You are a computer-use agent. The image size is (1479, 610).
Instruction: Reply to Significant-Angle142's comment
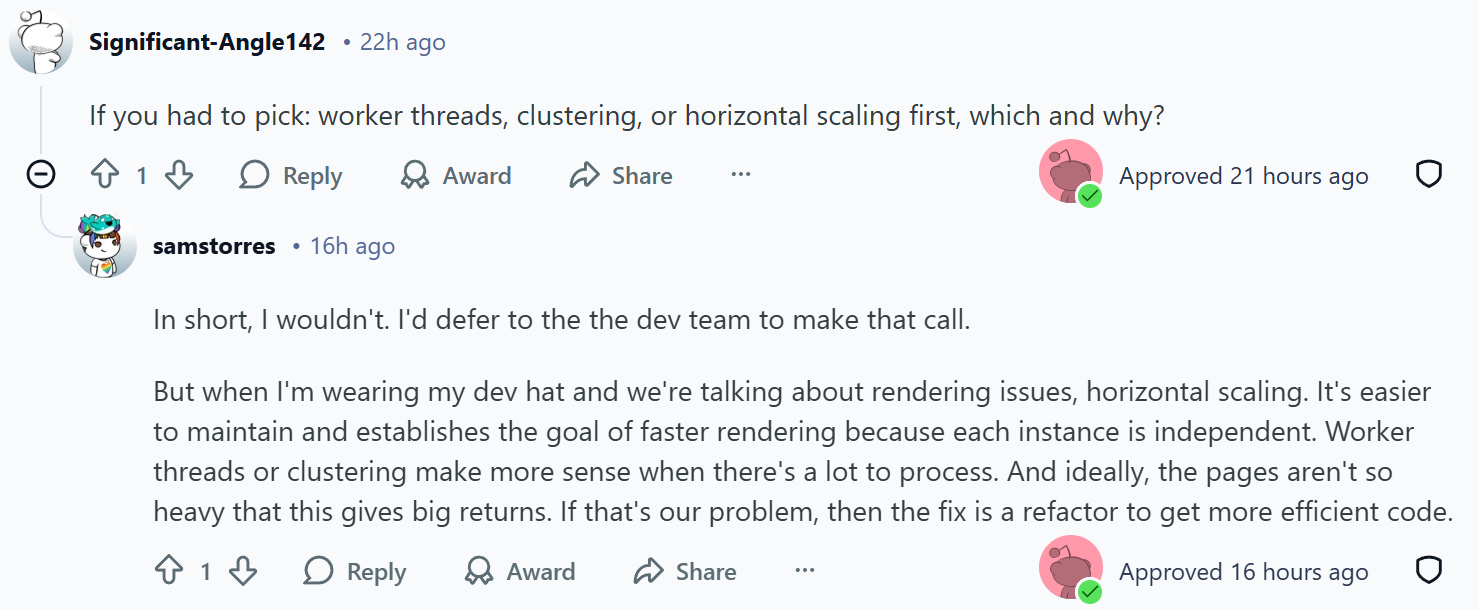[291, 176]
